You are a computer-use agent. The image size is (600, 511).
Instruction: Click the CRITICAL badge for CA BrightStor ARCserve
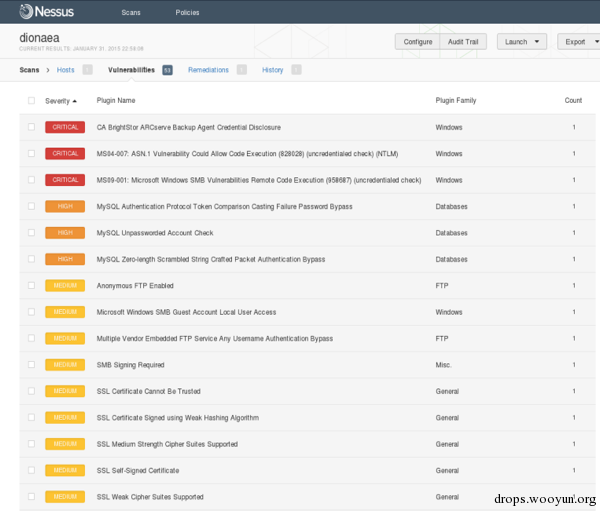pyautogui.click(x=65, y=128)
